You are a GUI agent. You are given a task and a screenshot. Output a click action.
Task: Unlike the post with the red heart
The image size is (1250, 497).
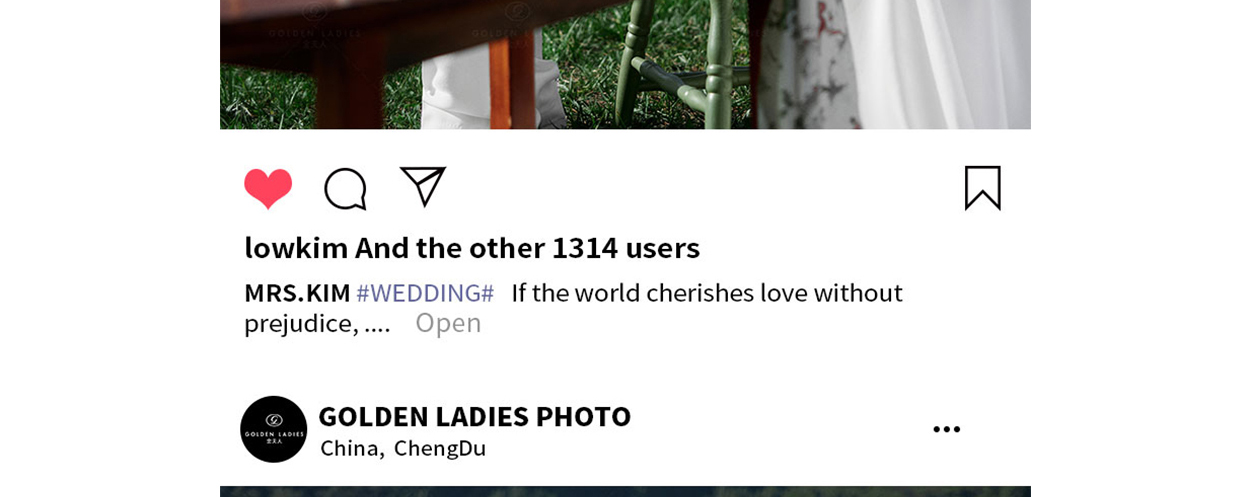(268, 188)
